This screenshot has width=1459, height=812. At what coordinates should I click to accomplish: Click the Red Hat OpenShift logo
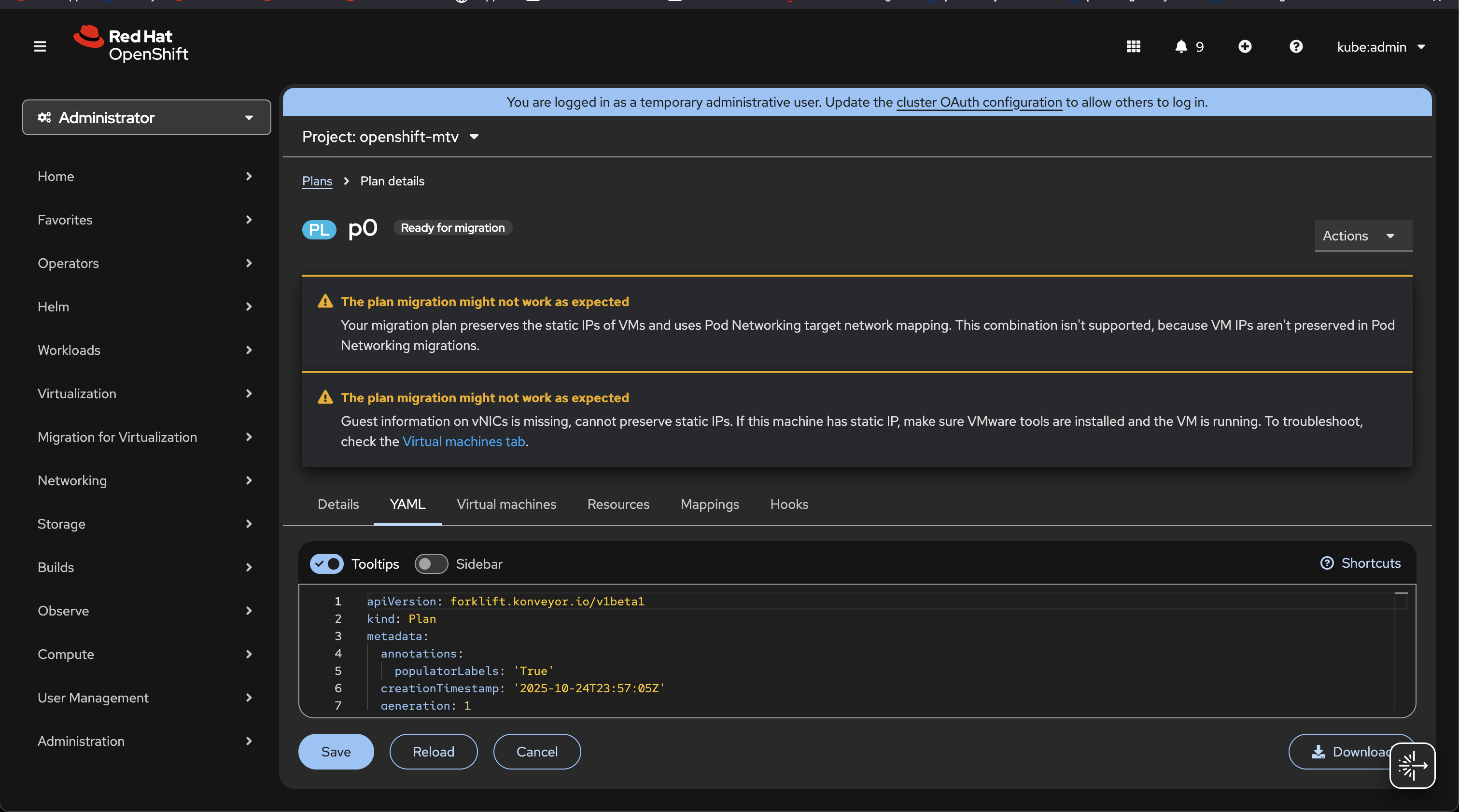tap(131, 44)
